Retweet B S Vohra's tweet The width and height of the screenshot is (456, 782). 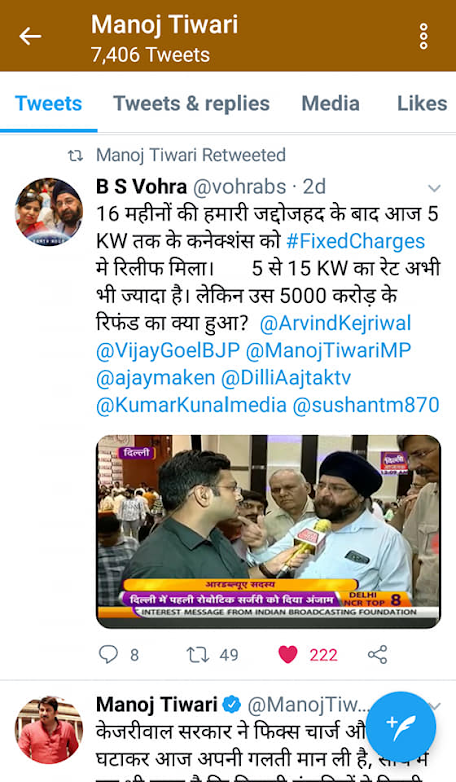(198, 654)
